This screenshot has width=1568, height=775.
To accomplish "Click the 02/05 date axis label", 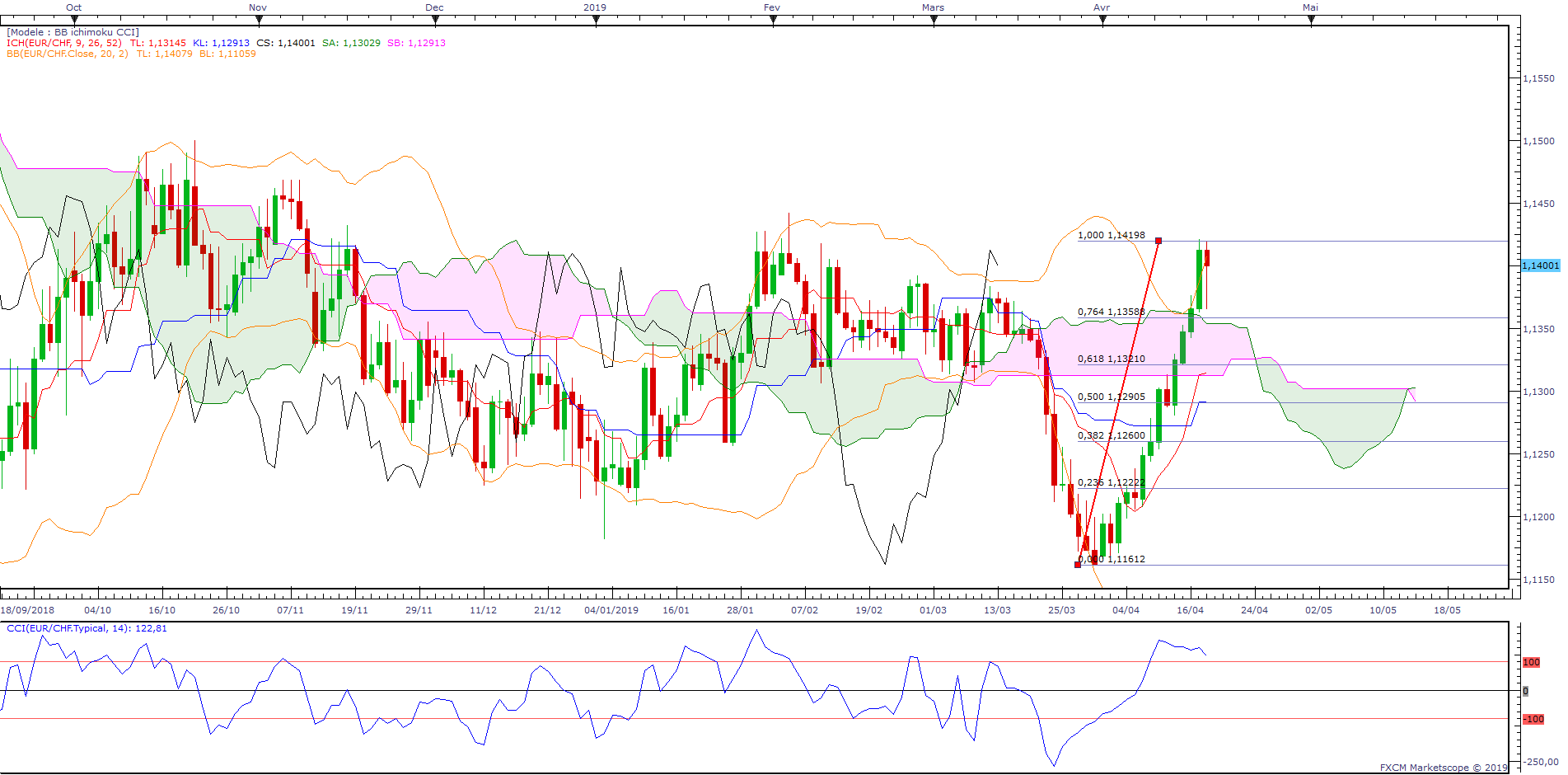I will click(1318, 610).
